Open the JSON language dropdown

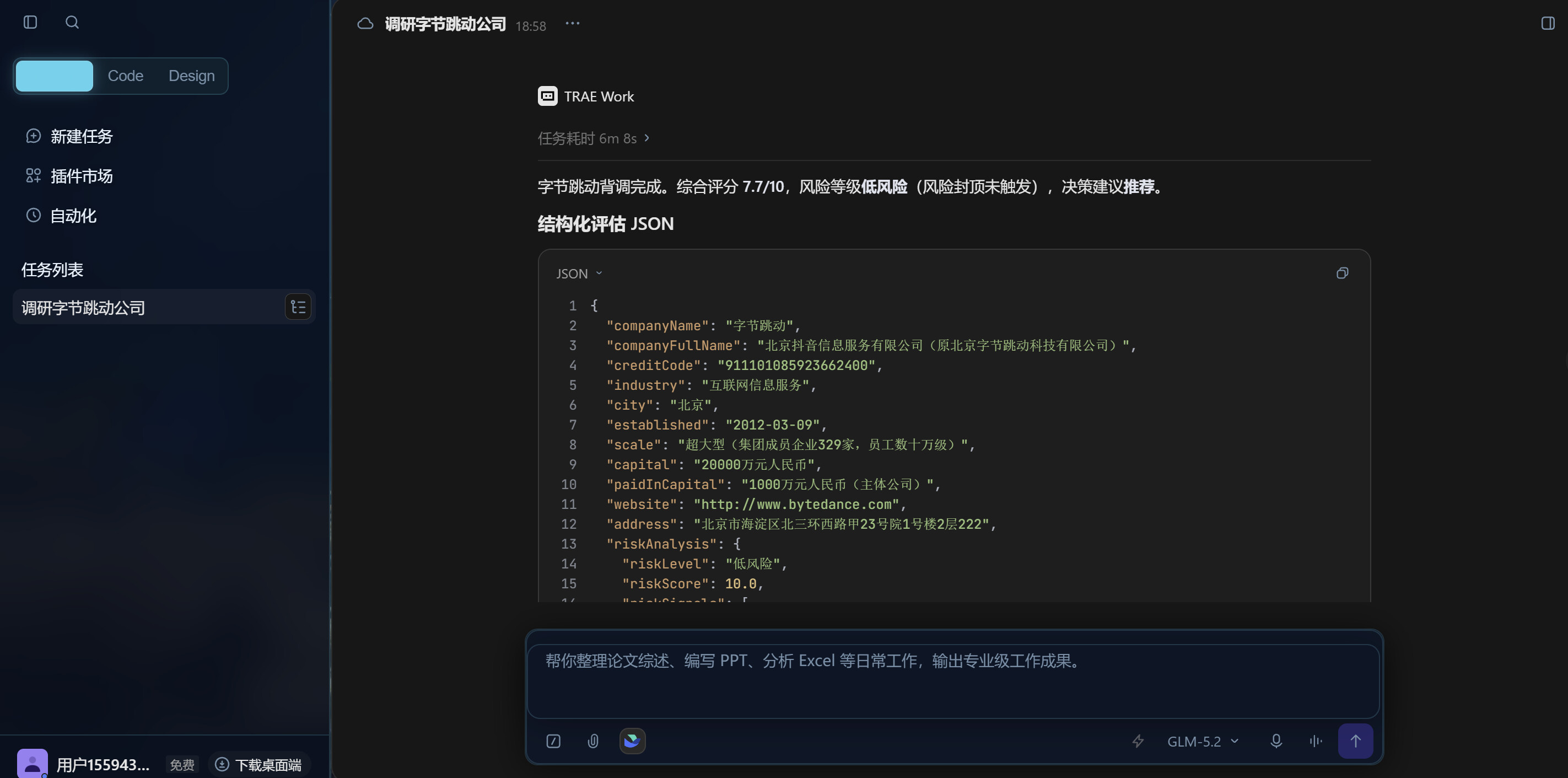pyautogui.click(x=579, y=274)
